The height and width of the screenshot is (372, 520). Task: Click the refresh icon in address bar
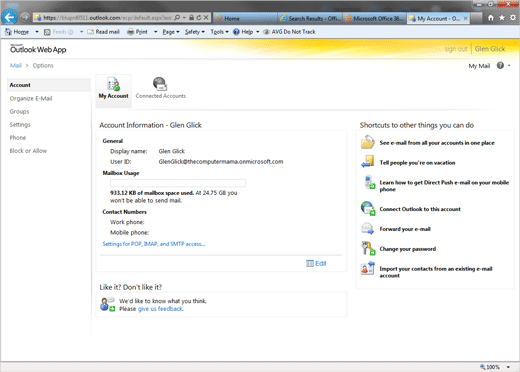pos(199,17)
